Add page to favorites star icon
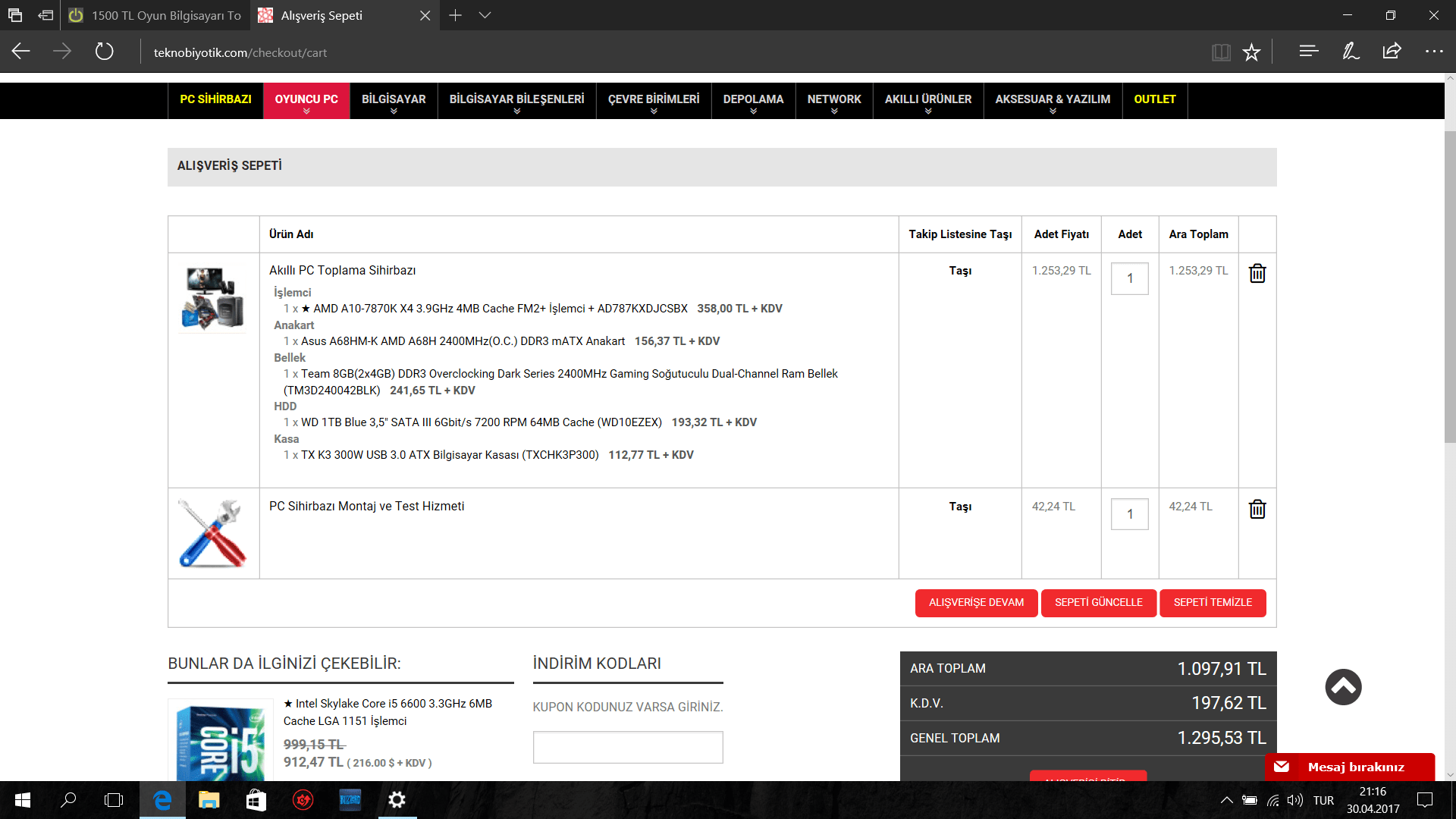The image size is (1456, 819). 1251,52
